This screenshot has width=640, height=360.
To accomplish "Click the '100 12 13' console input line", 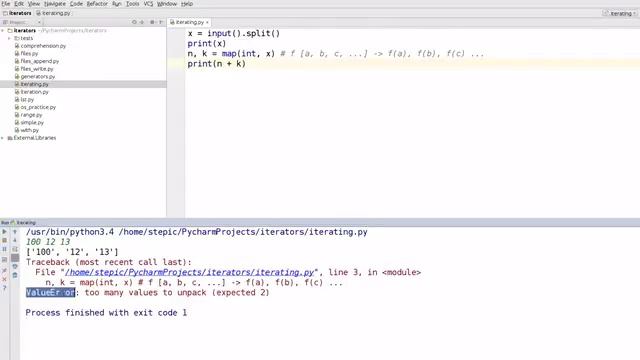I will point(48,242).
